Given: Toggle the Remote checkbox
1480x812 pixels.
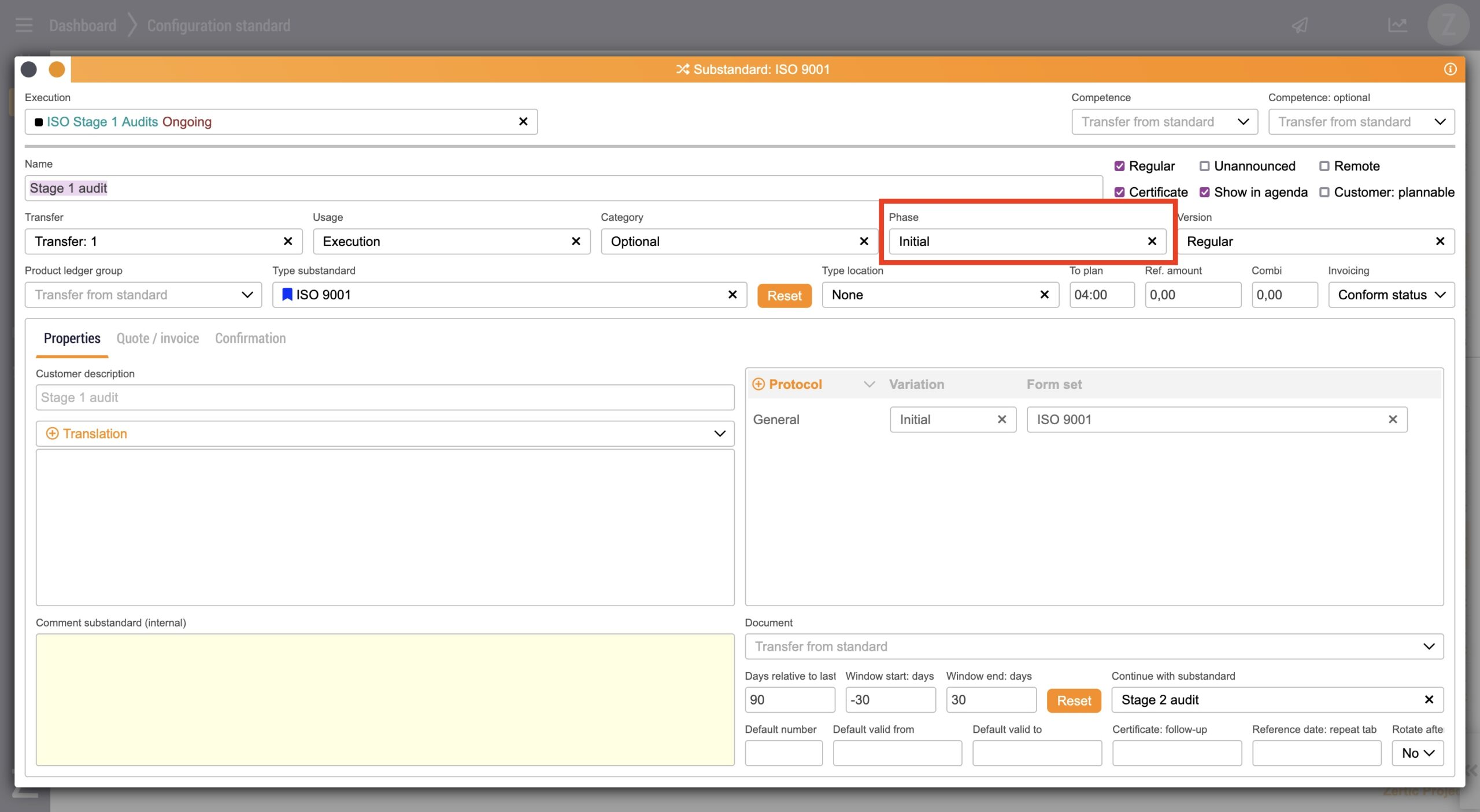Looking at the screenshot, I should point(1324,166).
